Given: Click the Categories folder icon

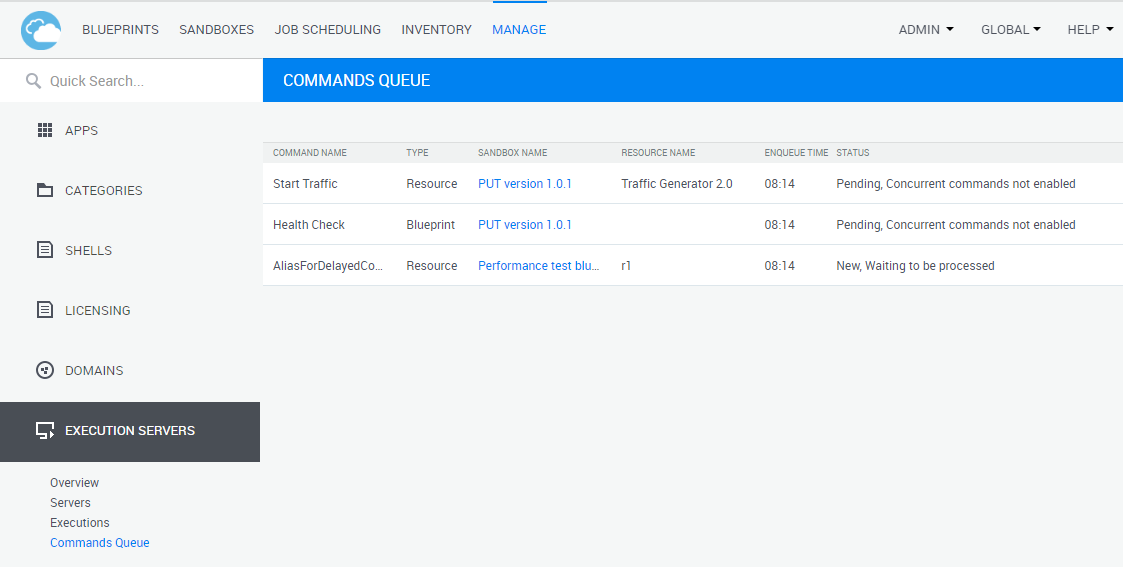Looking at the screenshot, I should (44, 190).
